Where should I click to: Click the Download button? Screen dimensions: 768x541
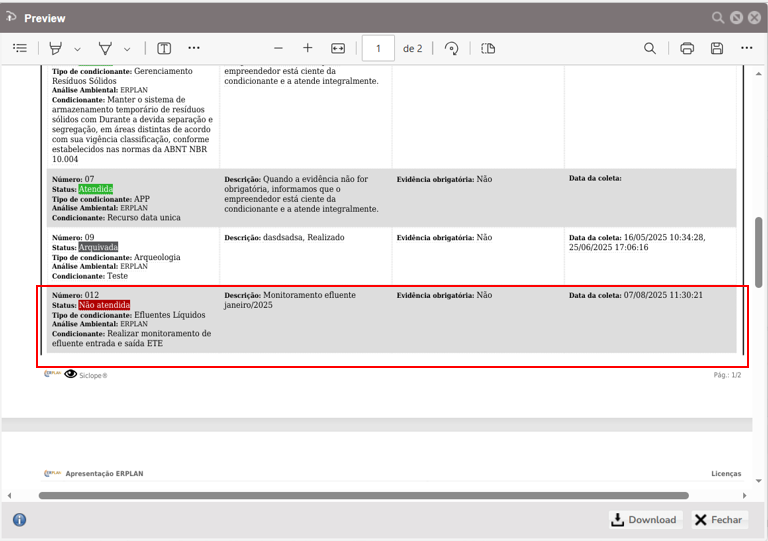[x=644, y=520]
